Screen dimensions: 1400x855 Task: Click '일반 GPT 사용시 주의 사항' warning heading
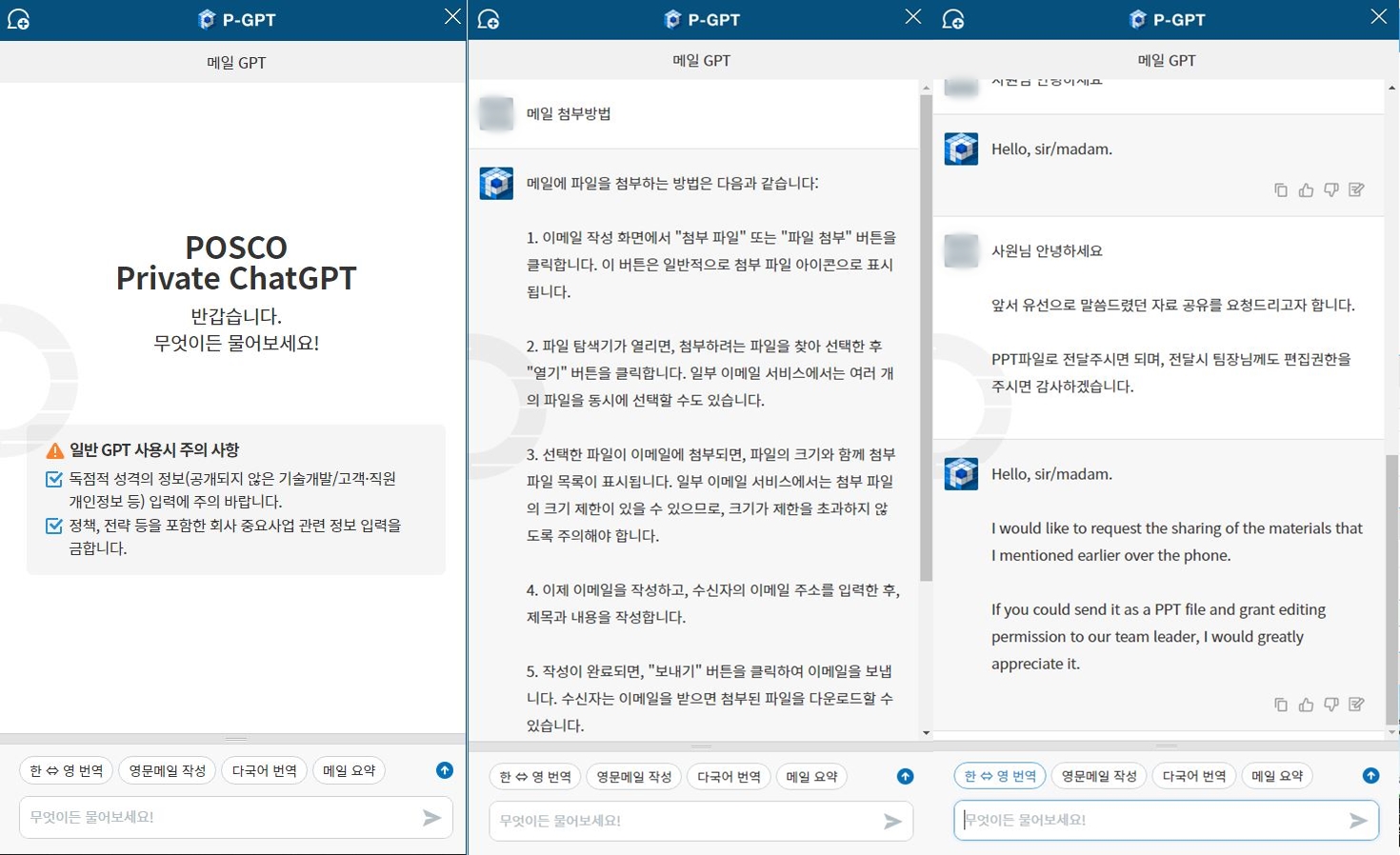(154, 450)
